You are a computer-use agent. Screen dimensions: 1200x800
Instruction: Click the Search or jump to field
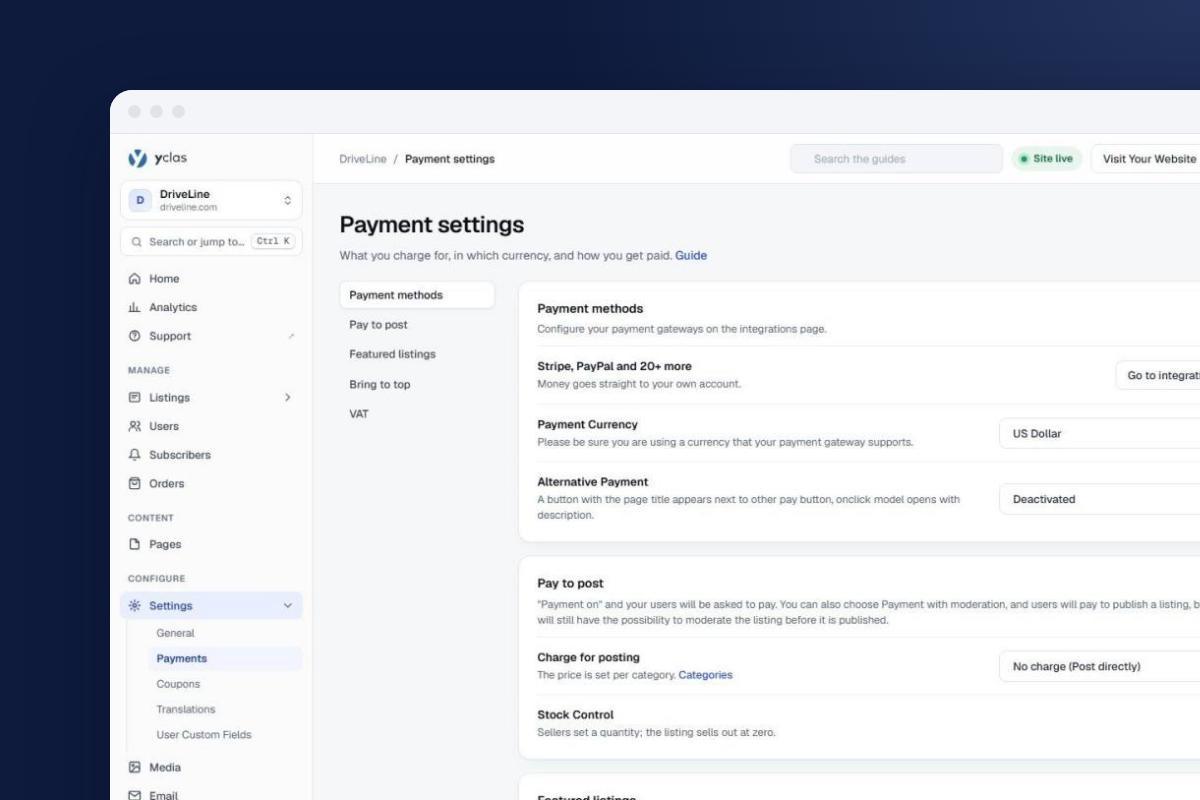[211, 242]
